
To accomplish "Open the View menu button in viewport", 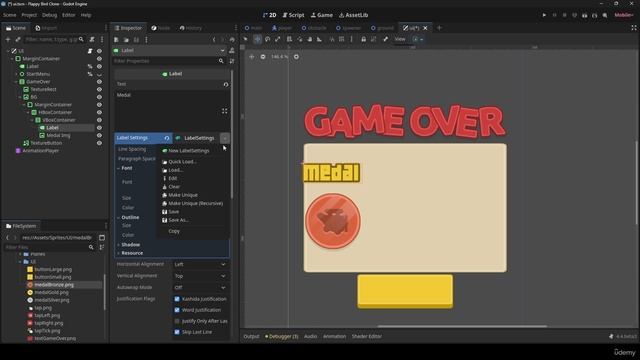I will coord(400,39).
